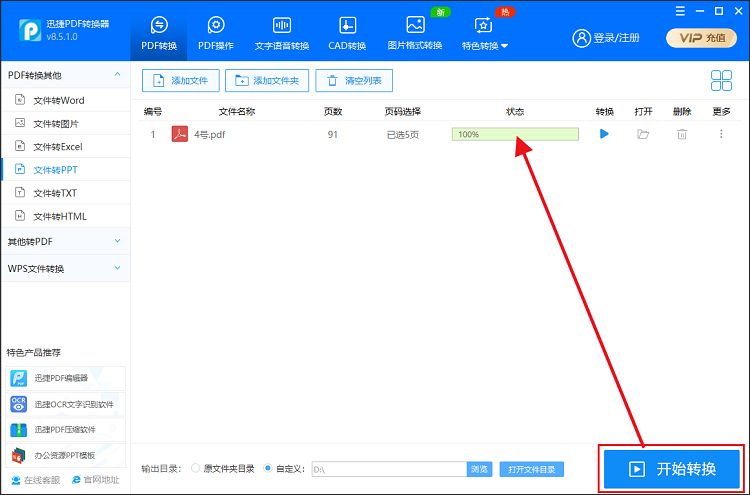Open 迅捷PDF编辑器 recommended product
Image resolution: width=750 pixels, height=495 pixels.
(x=66, y=378)
